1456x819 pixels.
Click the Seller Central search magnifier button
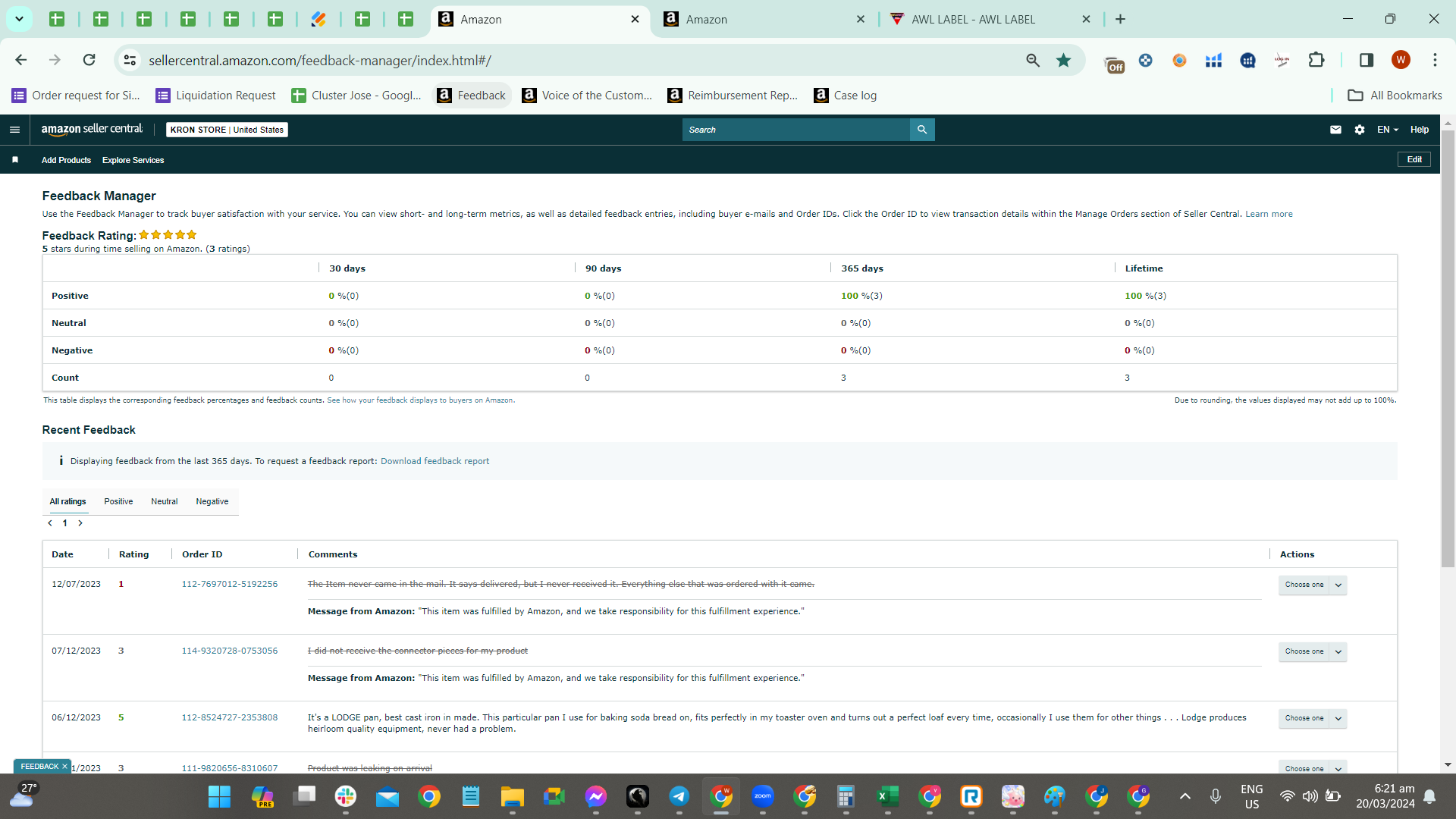coord(922,130)
